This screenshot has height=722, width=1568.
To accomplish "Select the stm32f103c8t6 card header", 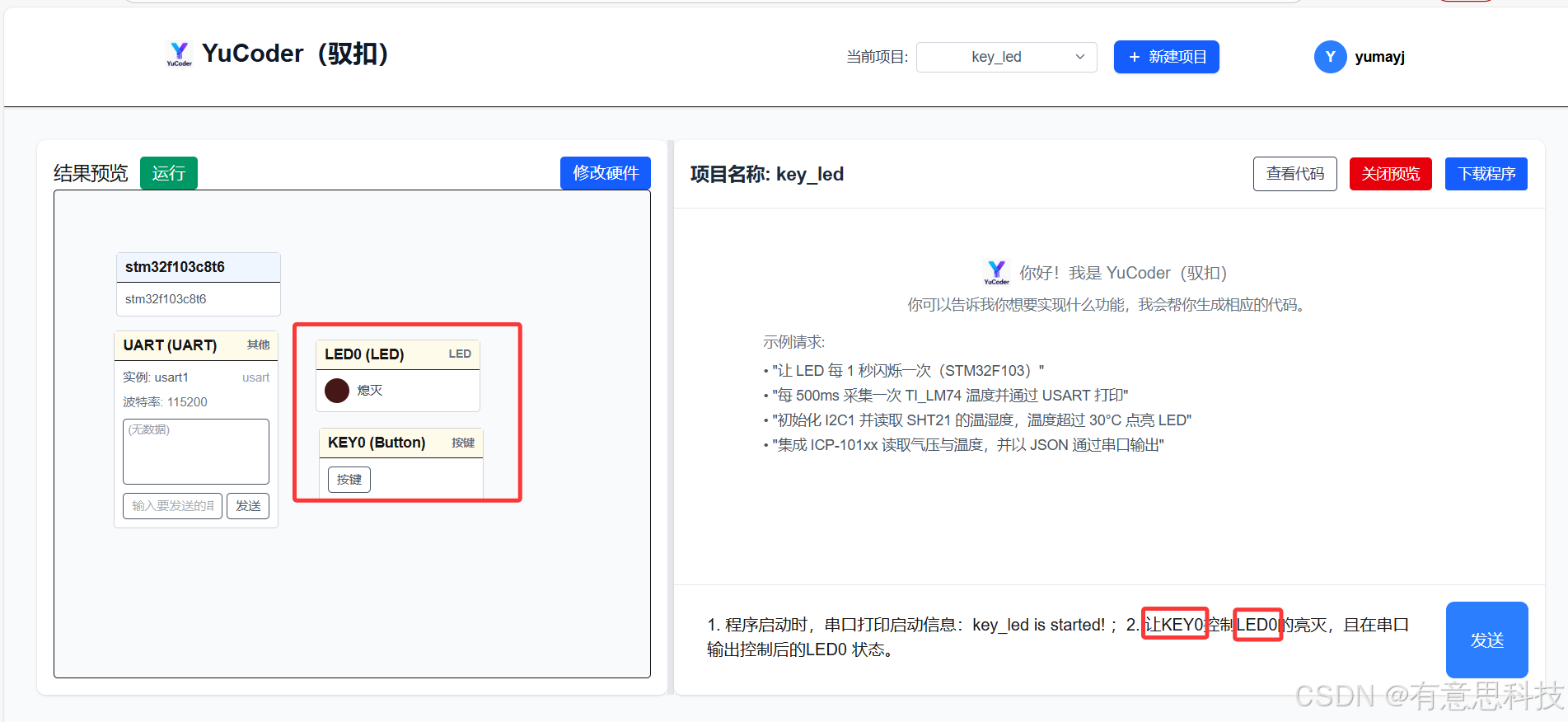I will tap(198, 267).
